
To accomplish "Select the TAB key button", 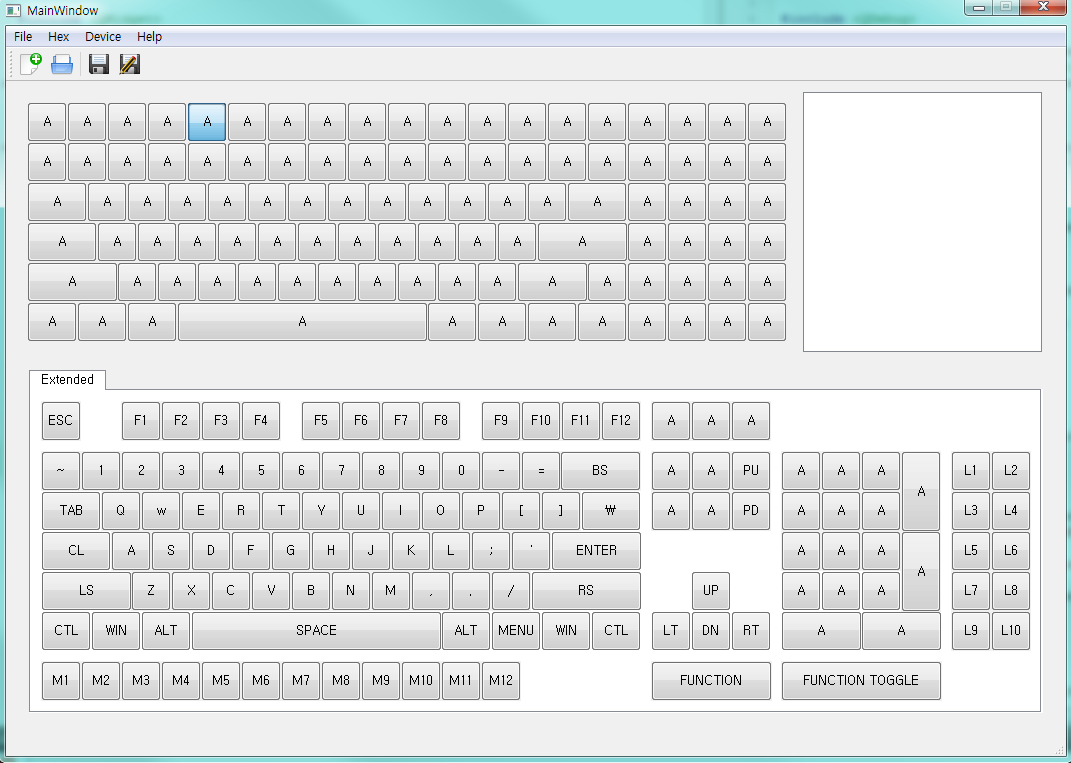I will coord(71,511).
